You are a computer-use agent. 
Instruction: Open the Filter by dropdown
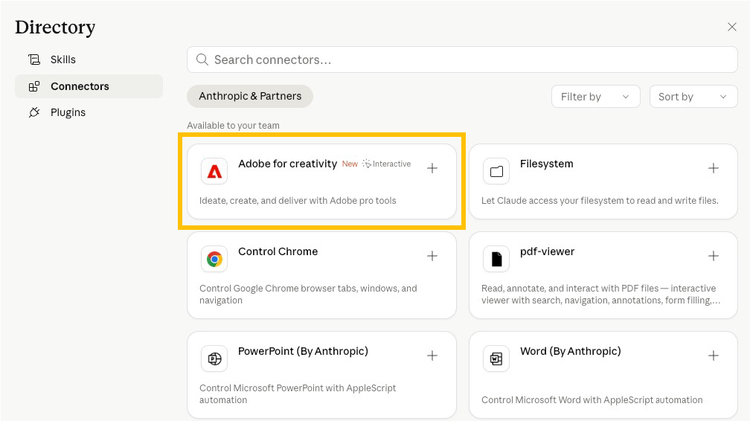click(x=595, y=97)
